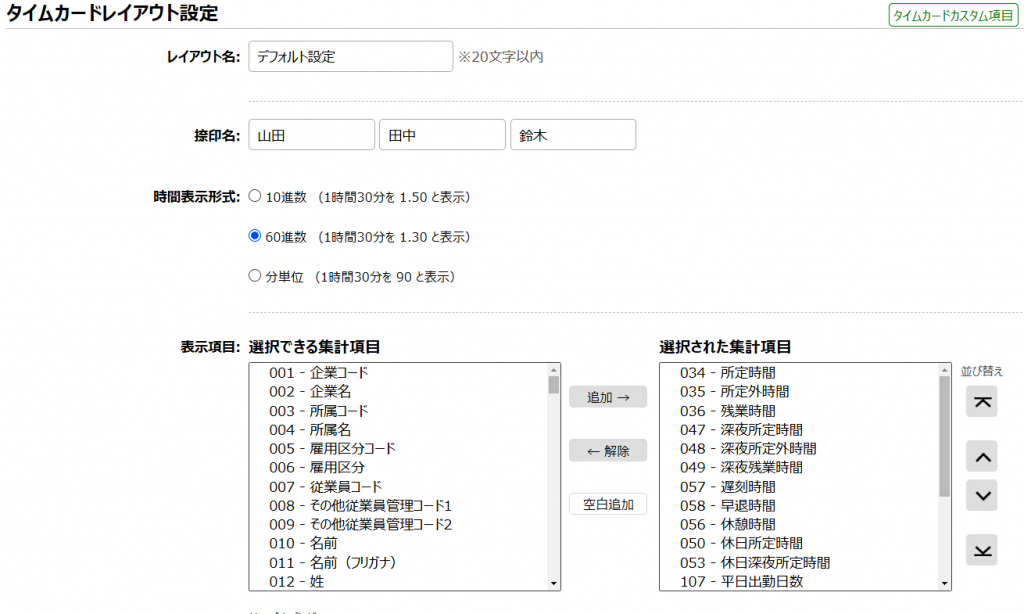Viewport: 1024px width, 614px height.
Task: Click the 空白追加 button
Action: coord(607,504)
